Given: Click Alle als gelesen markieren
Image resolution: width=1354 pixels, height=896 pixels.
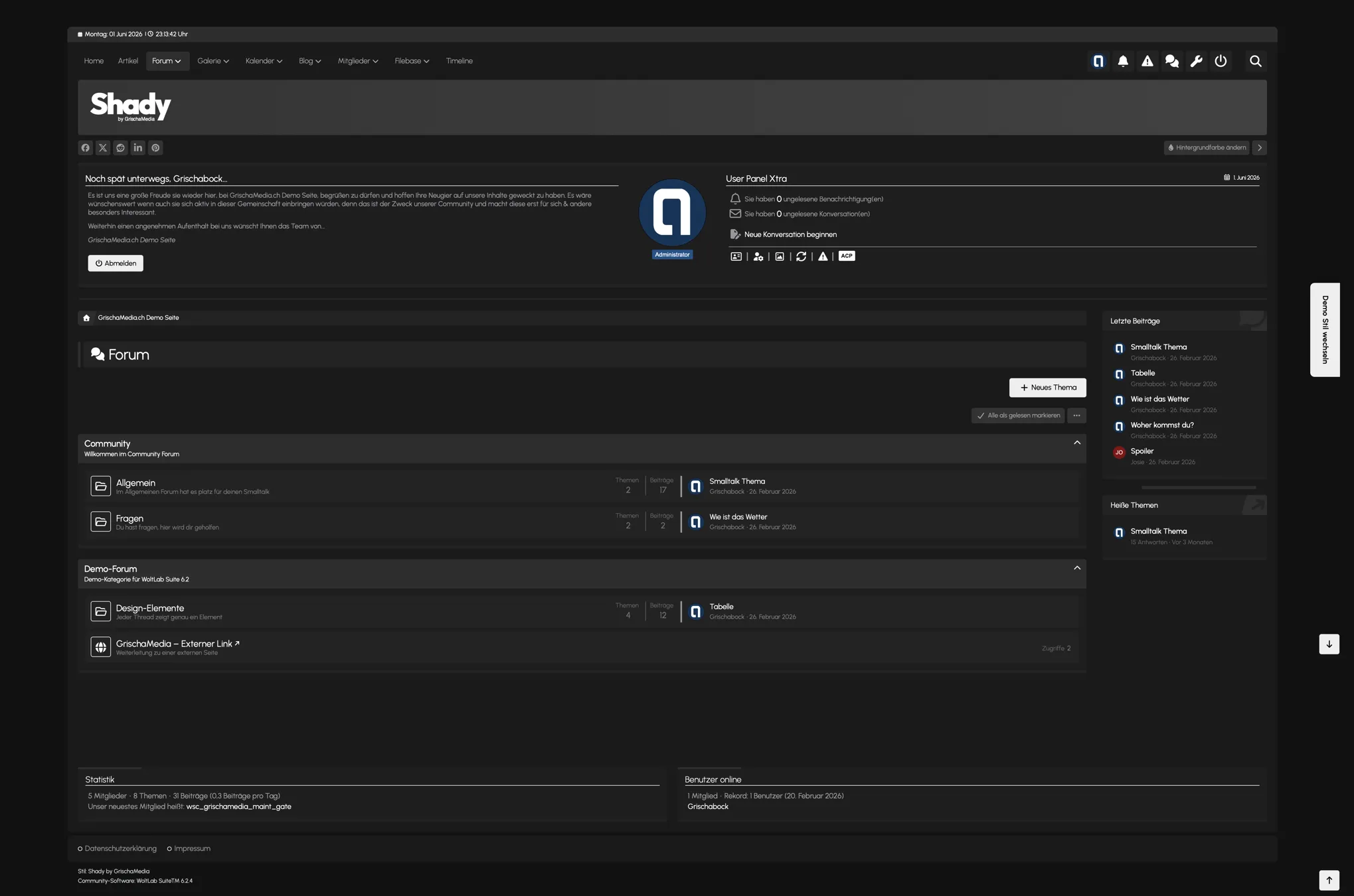Looking at the screenshot, I should coord(1018,415).
